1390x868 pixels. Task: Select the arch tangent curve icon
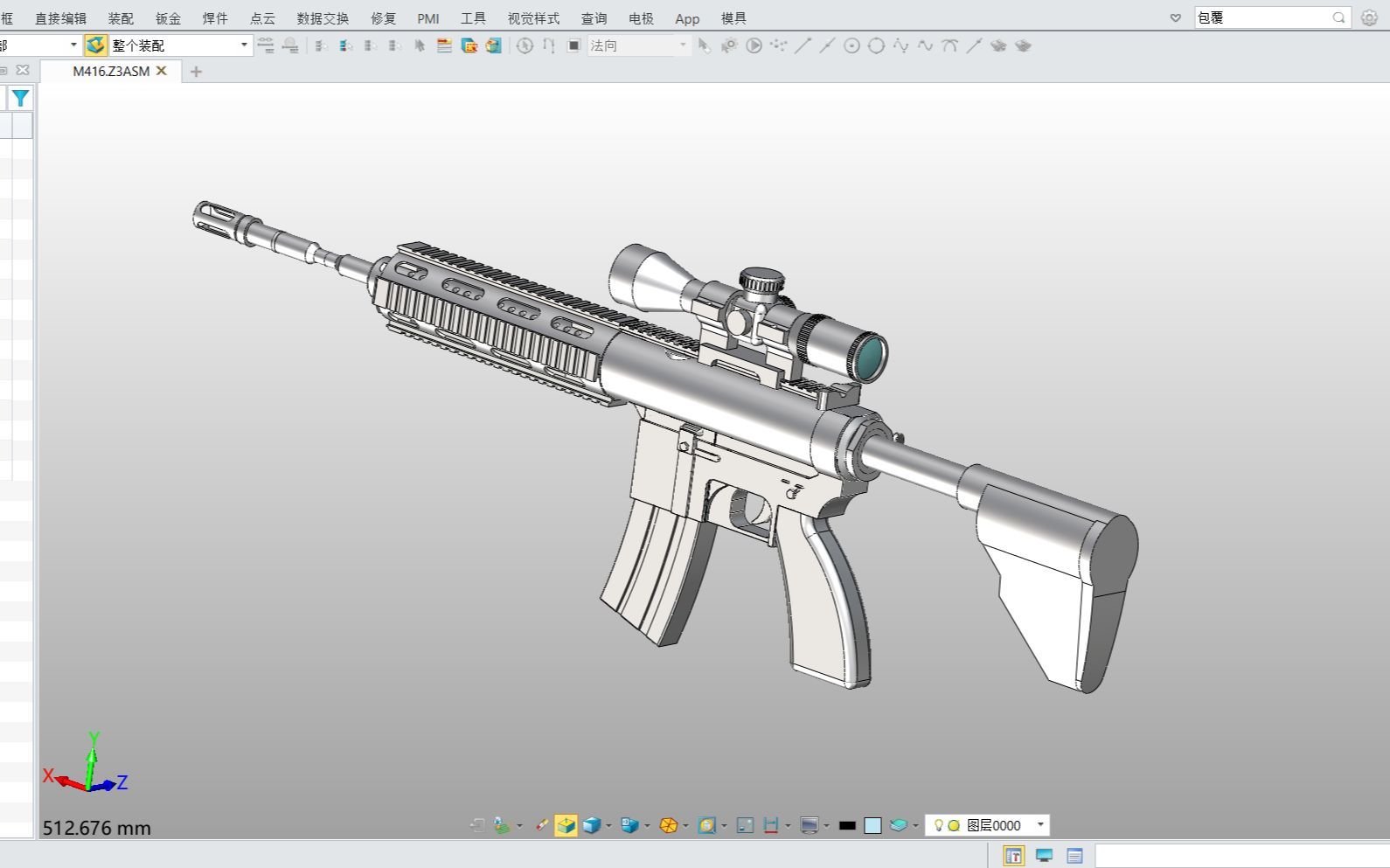pos(949,45)
